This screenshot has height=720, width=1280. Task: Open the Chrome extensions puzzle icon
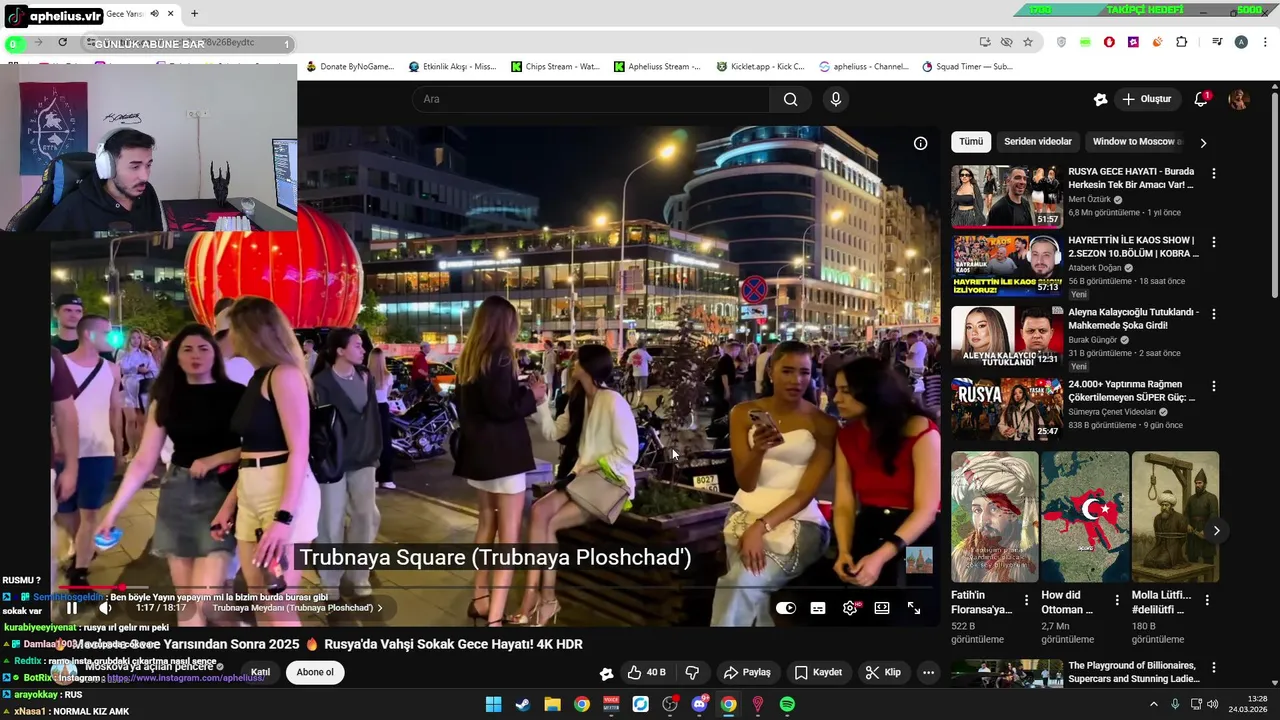click(x=1182, y=42)
